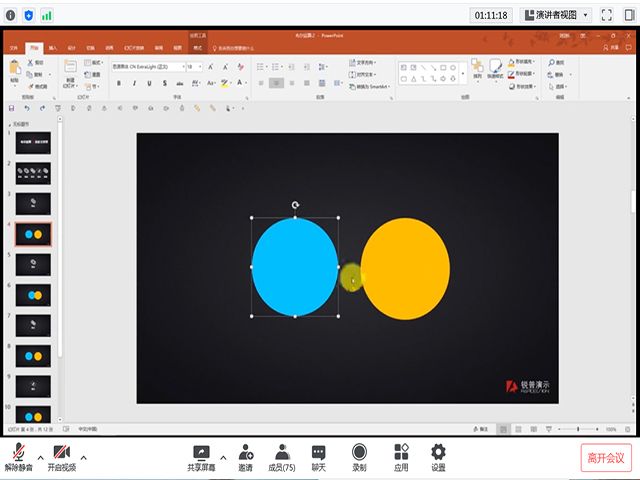Start screen sharing with 共享屏幕
Viewport: 640px width, 480px height.
[202, 452]
